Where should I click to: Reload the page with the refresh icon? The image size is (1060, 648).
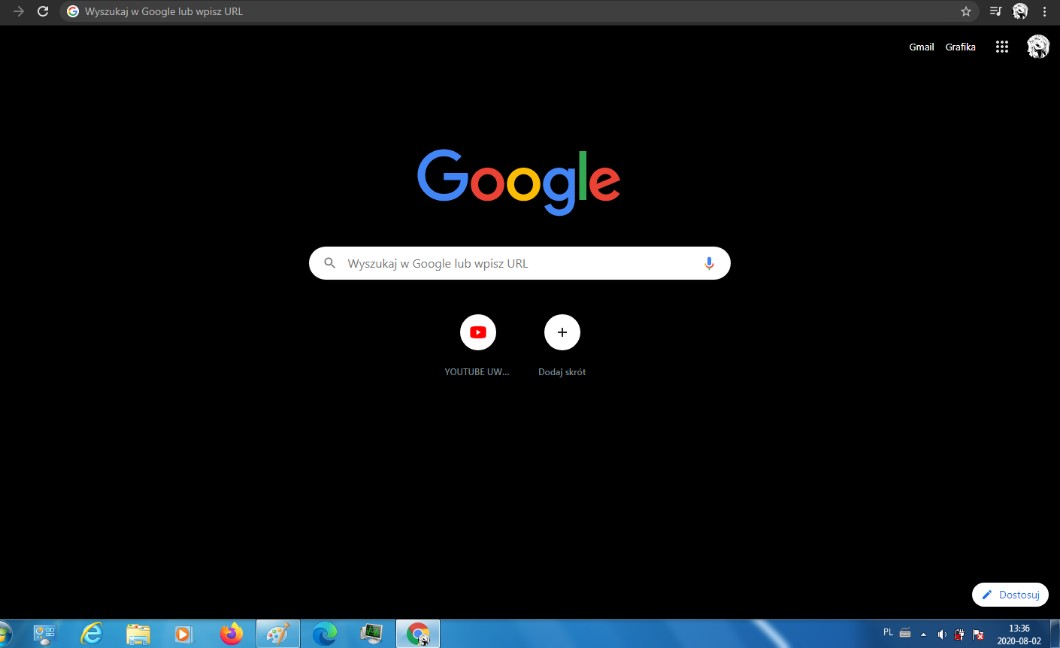[42, 11]
